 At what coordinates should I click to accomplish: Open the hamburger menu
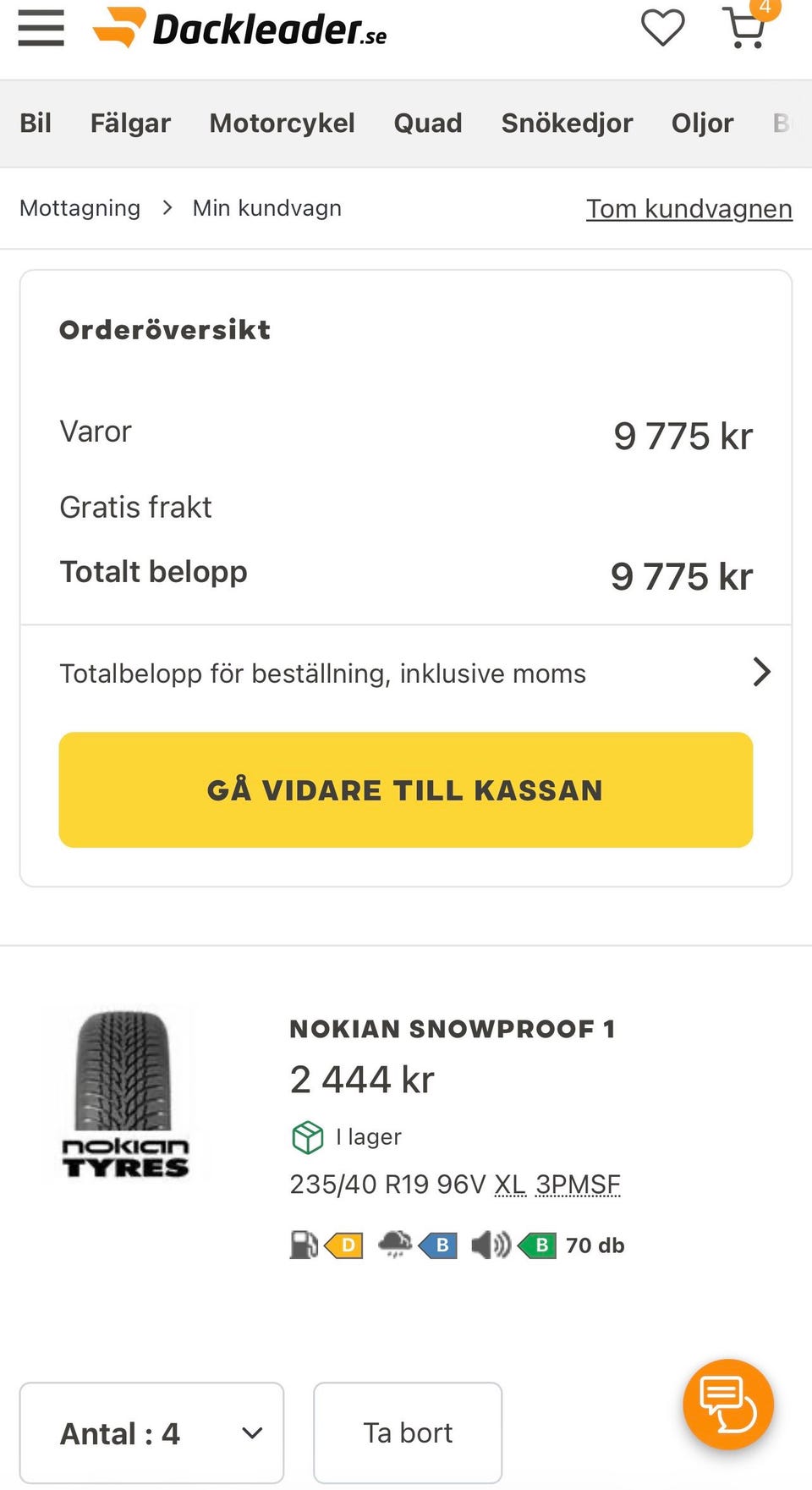[x=41, y=28]
